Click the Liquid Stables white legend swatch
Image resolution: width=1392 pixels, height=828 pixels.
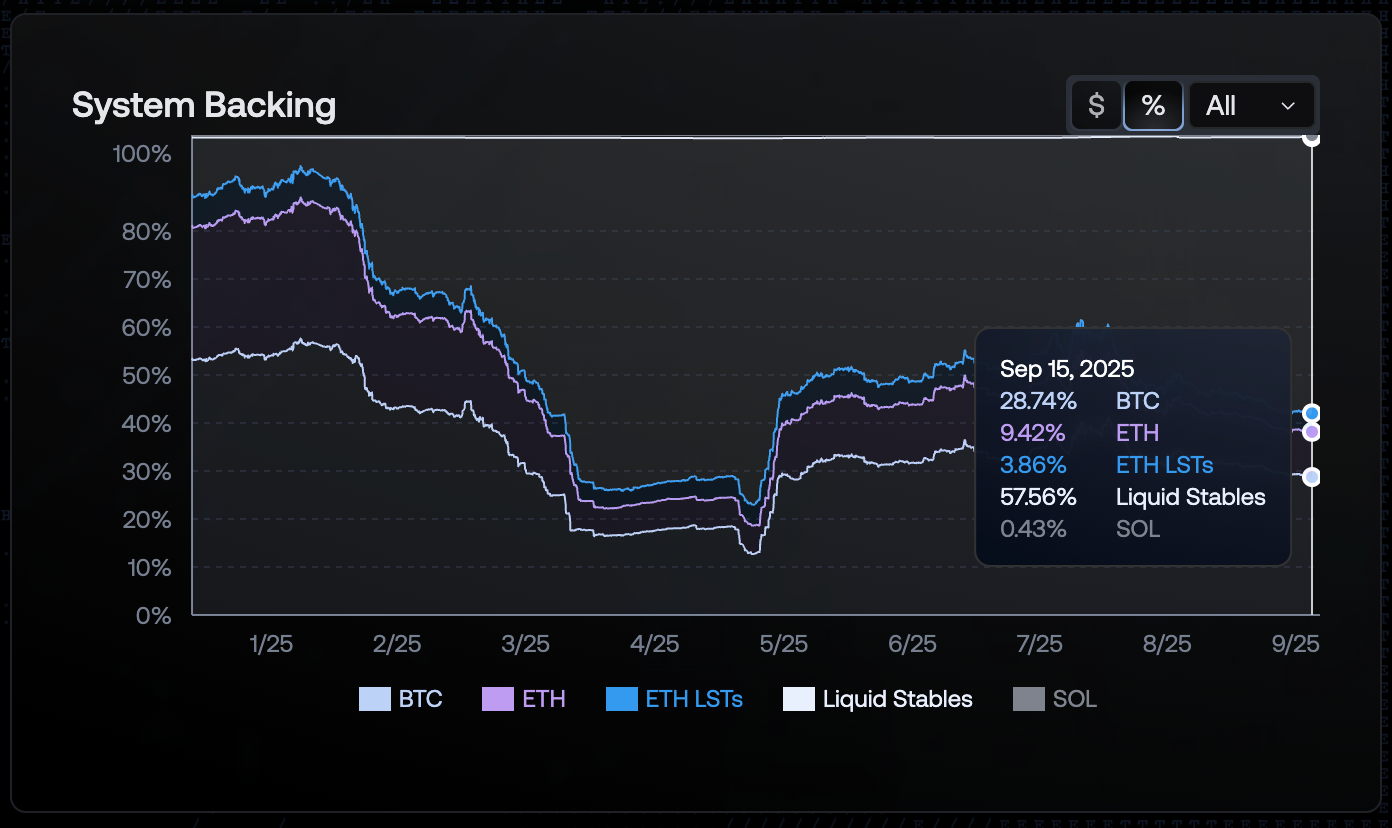point(798,699)
